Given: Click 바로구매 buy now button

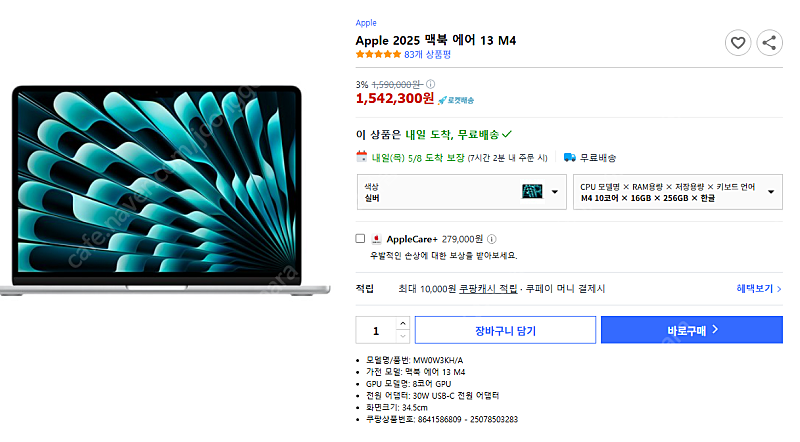Looking at the screenshot, I should pos(692,330).
